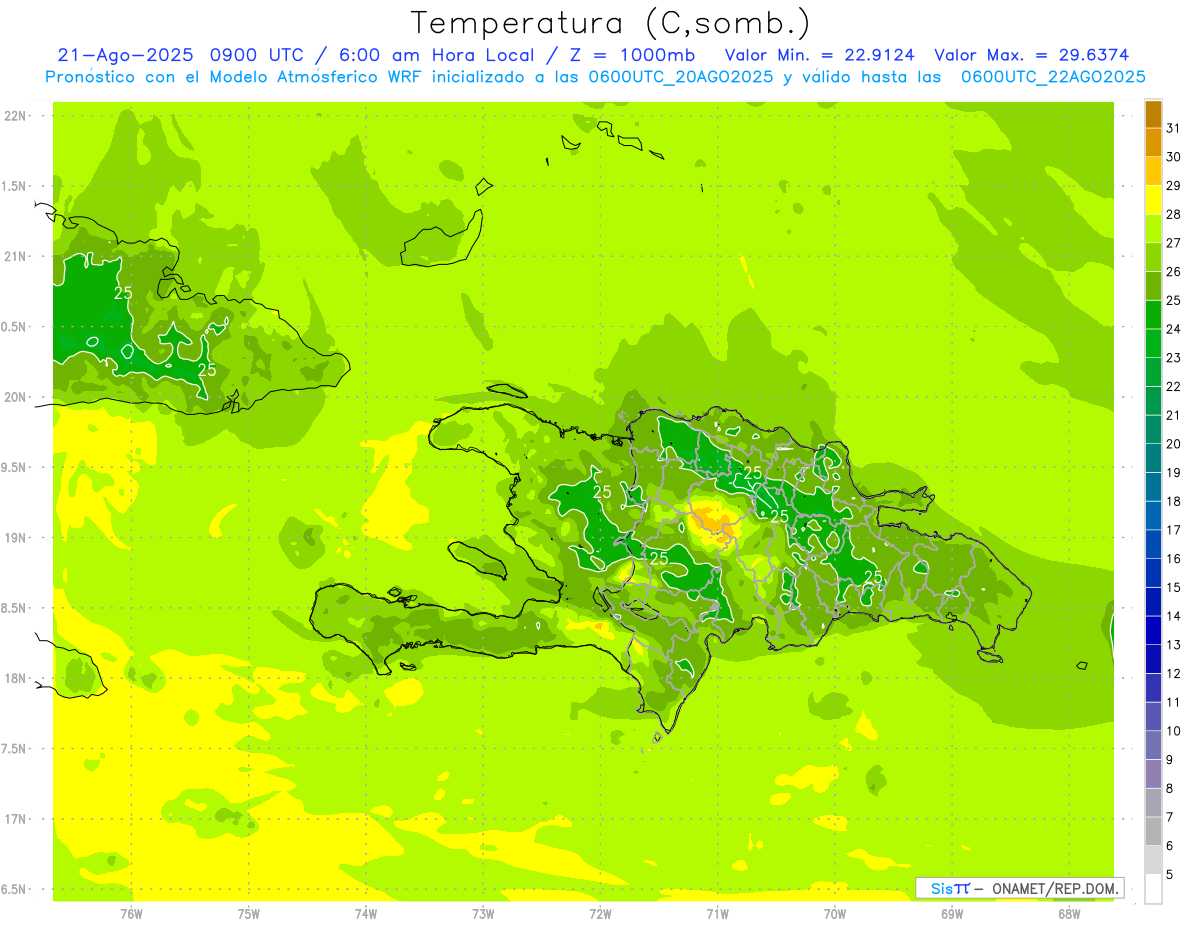Click the "76W" longitude axis label
Screen dimensions: 1200x927
point(131,913)
